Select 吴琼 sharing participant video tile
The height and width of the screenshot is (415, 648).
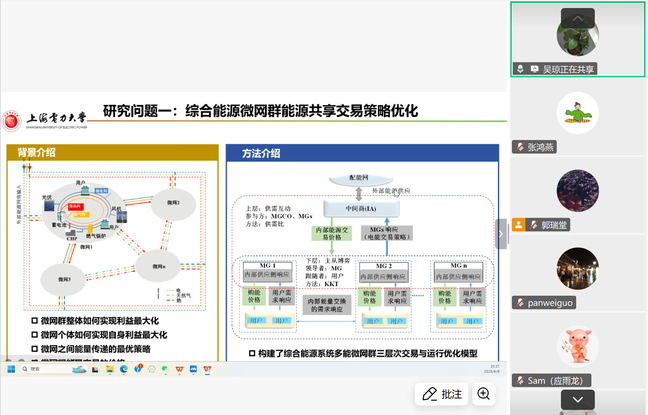[x=577, y=39]
